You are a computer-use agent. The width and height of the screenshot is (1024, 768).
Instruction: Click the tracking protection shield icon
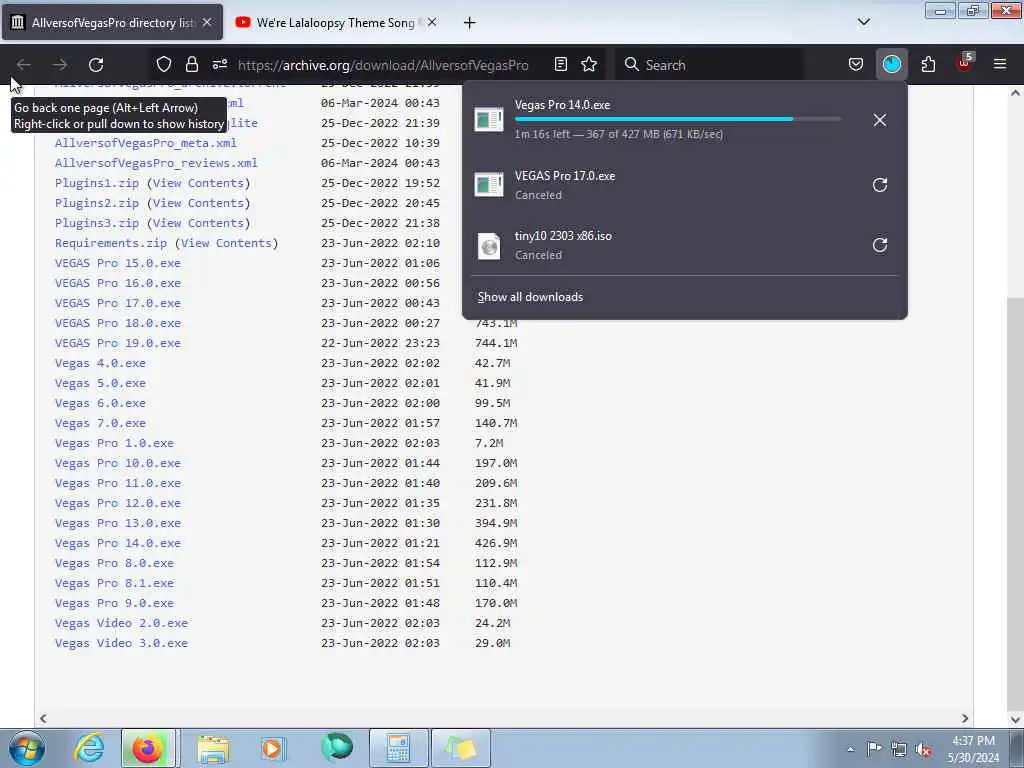click(164, 64)
